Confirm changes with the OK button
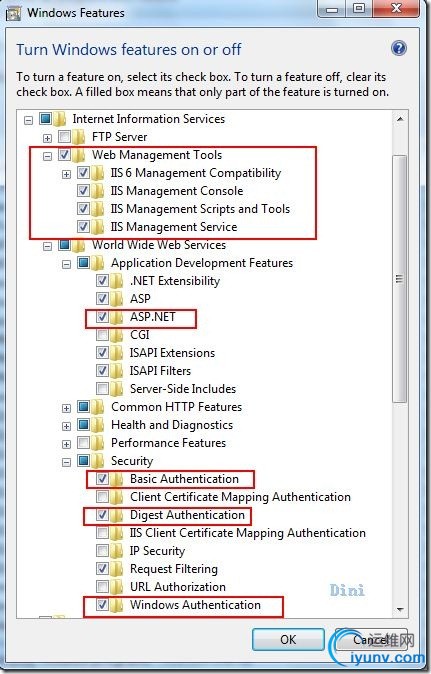The height and width of the screenshot is (674, 431). point(288,639)
